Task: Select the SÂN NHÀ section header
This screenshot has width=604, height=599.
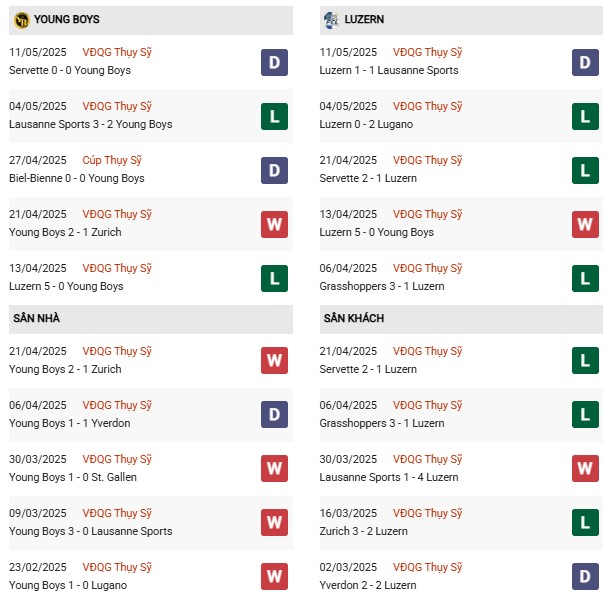Action: pos(151,319)
